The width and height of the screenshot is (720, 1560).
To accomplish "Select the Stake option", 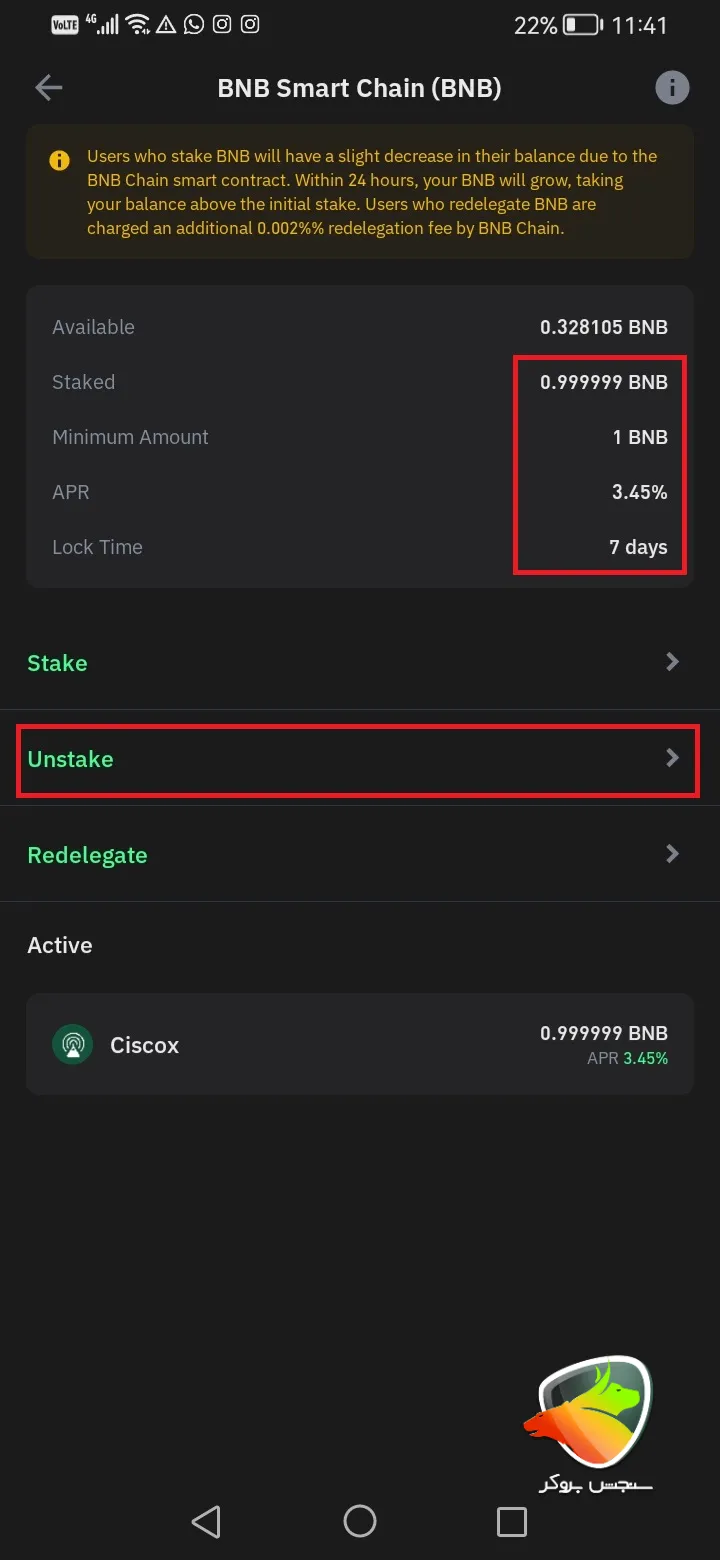I will pyautogui.click(x=58, y=663).
